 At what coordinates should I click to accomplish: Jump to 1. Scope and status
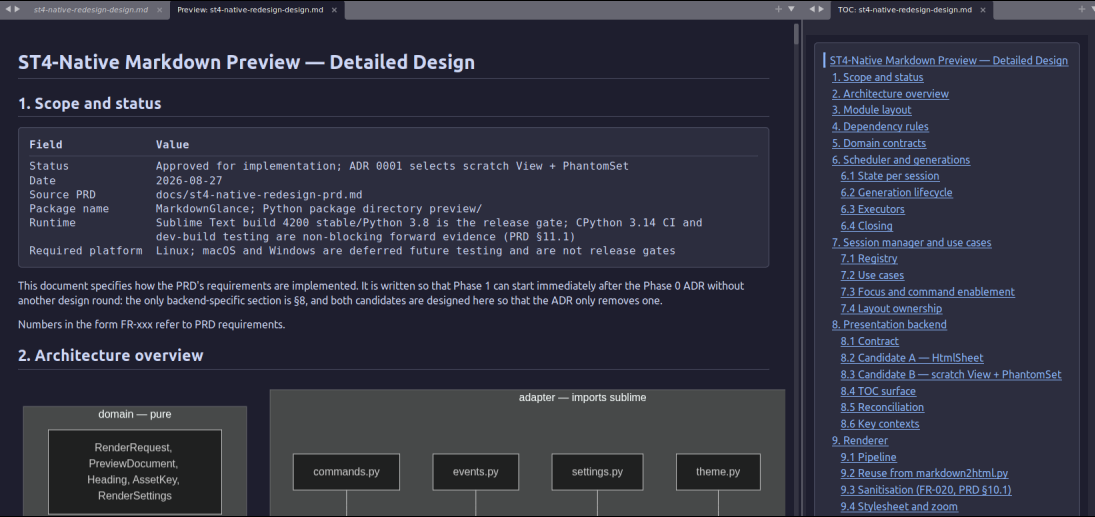(x=878, y=78)
